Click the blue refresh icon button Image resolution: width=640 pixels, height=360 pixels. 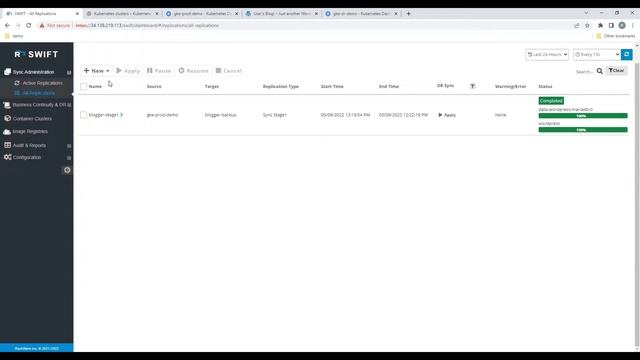627,54
